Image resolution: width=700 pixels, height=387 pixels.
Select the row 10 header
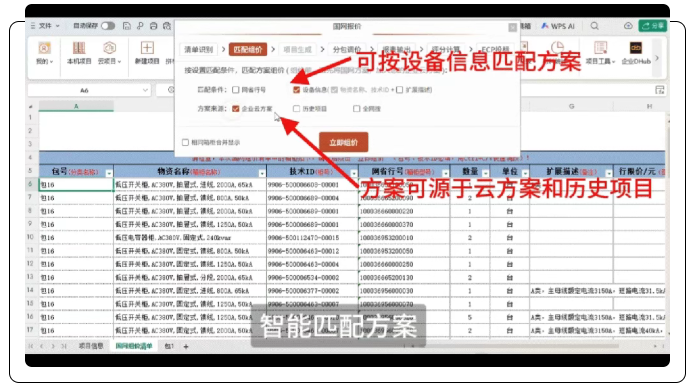(x=30, y=237)
